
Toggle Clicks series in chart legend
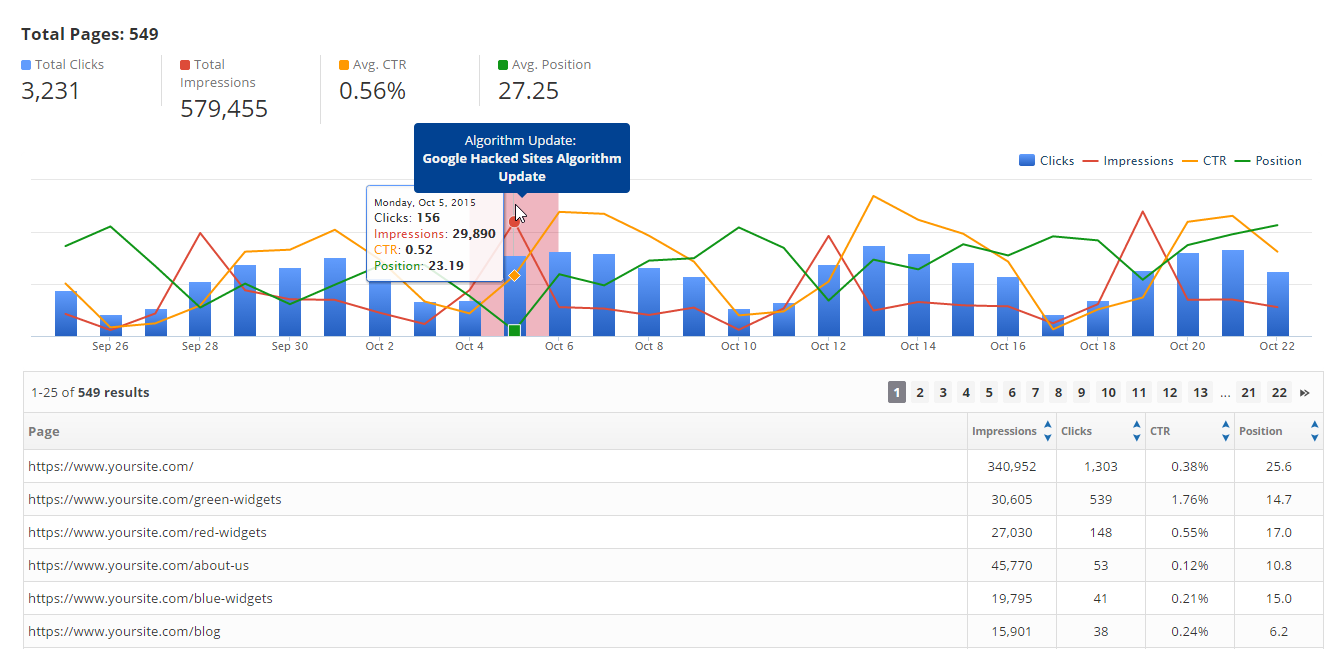(x=1046, y=161)
